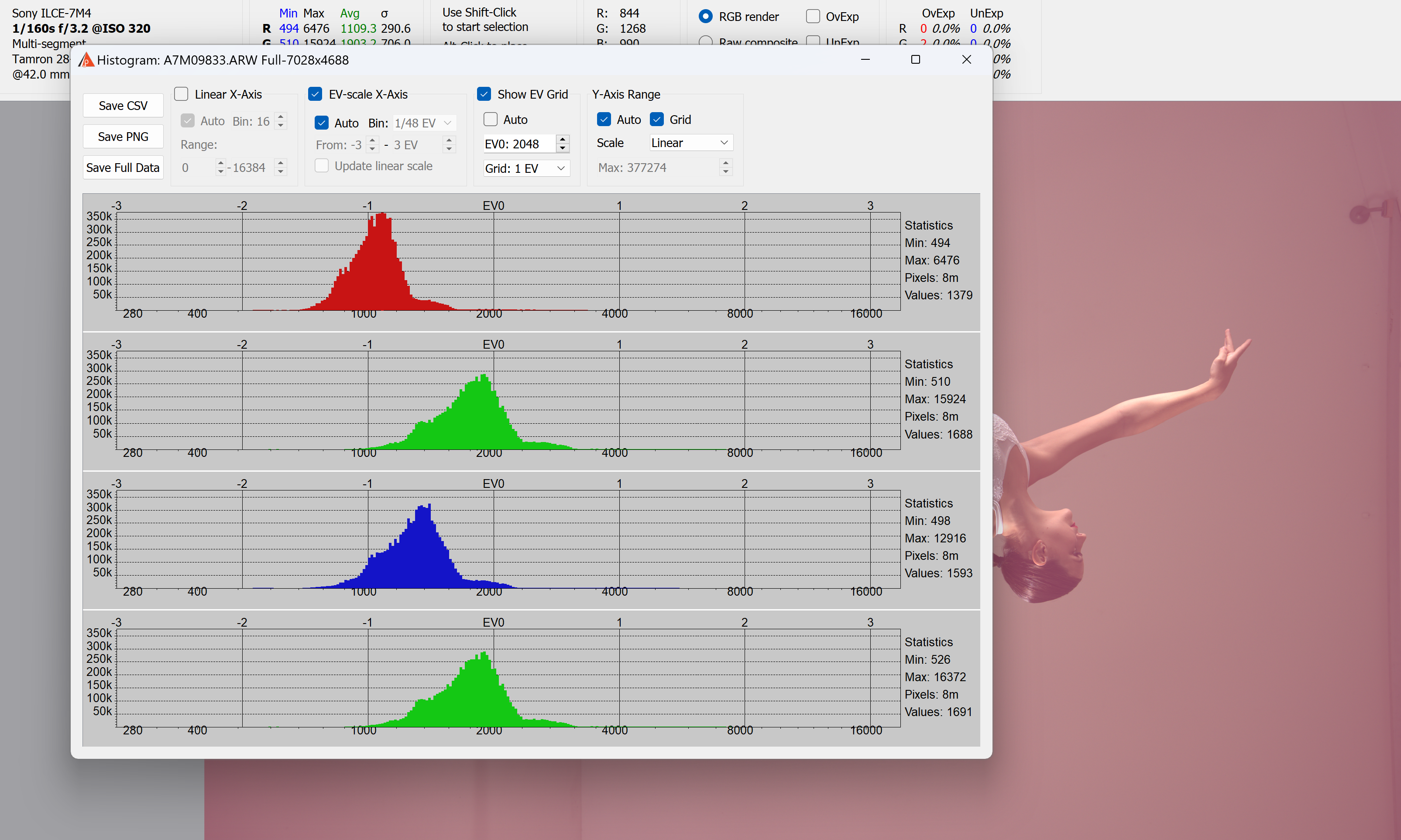Click the Save PNG button
The width and height of the screenshot is (1401, 840).
point(123,137)
